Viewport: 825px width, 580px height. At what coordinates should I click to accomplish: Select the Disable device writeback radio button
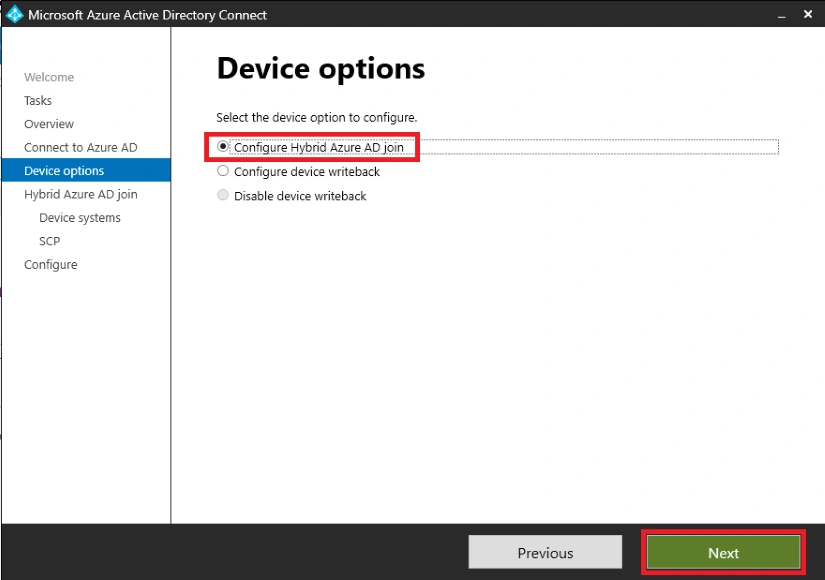tap(223, 195)
